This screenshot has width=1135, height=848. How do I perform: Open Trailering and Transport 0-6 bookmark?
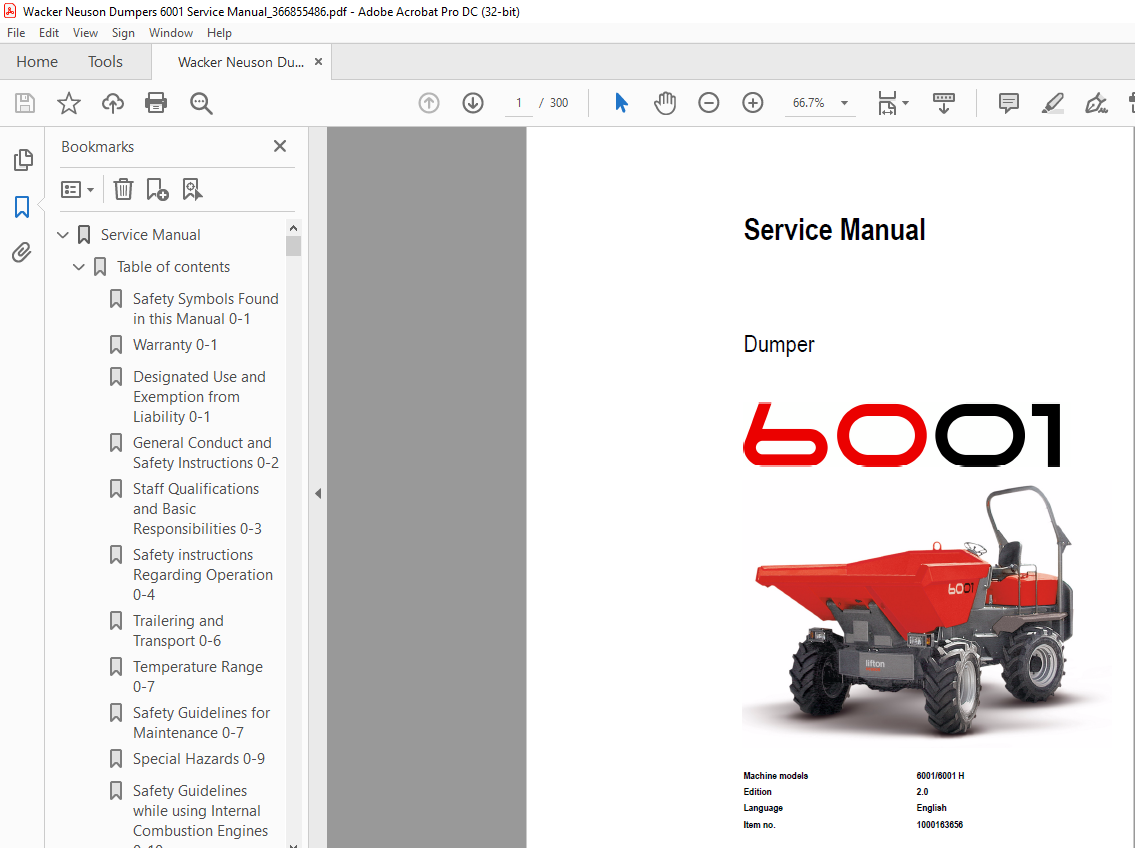tap(178, 631)
